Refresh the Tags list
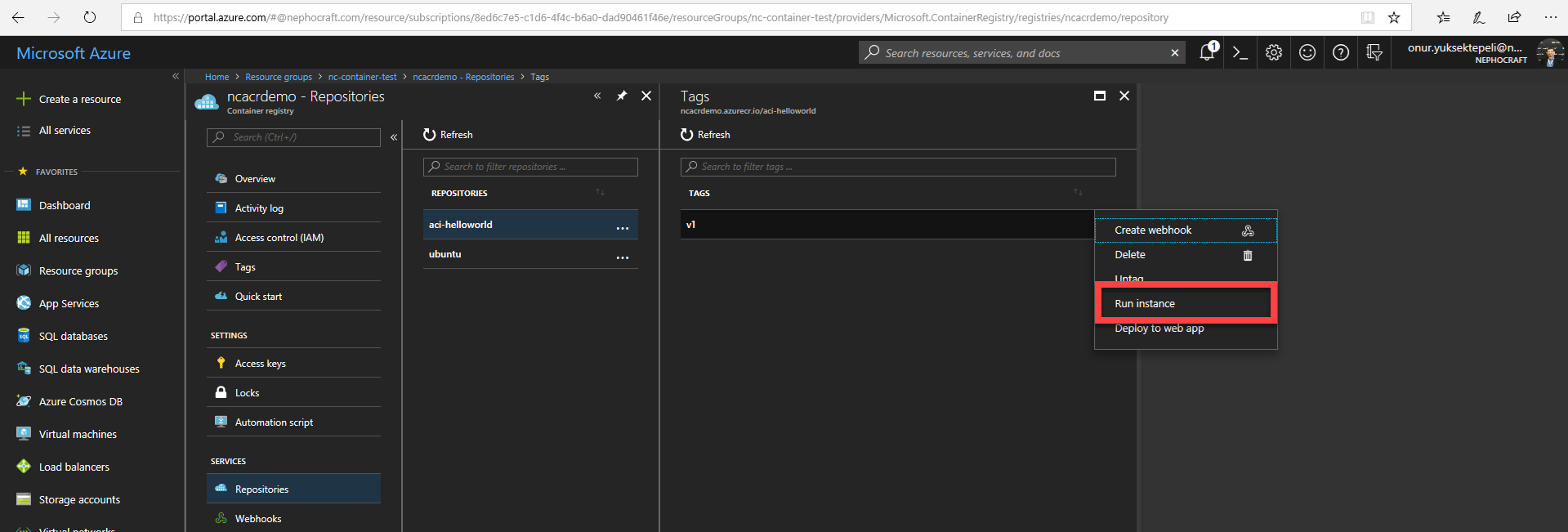Image resolution: width=1568 pixels, height=532 pixels. tap(705, 135)
